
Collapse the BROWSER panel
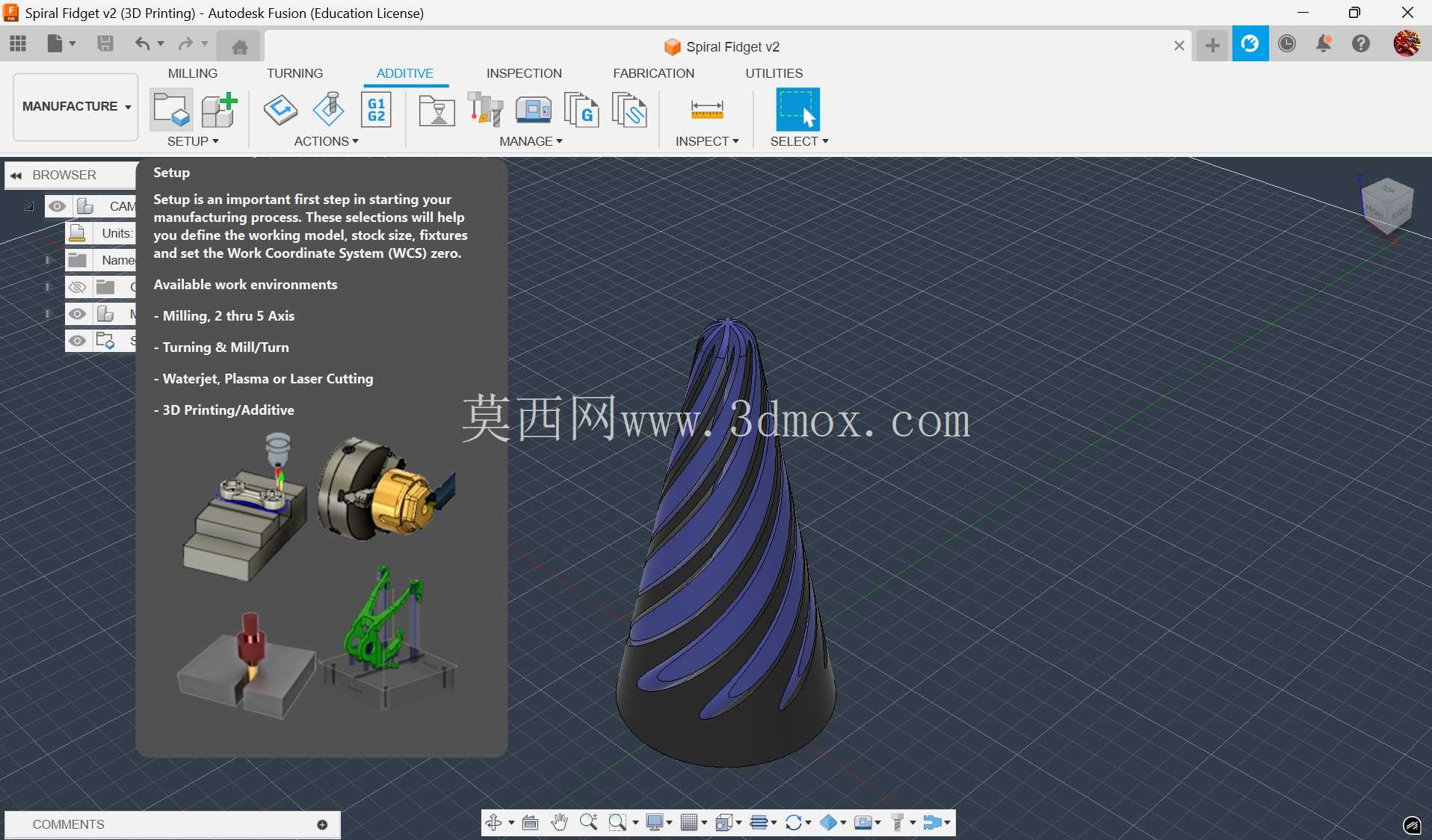pyautogui.click(x=16, y=176)
